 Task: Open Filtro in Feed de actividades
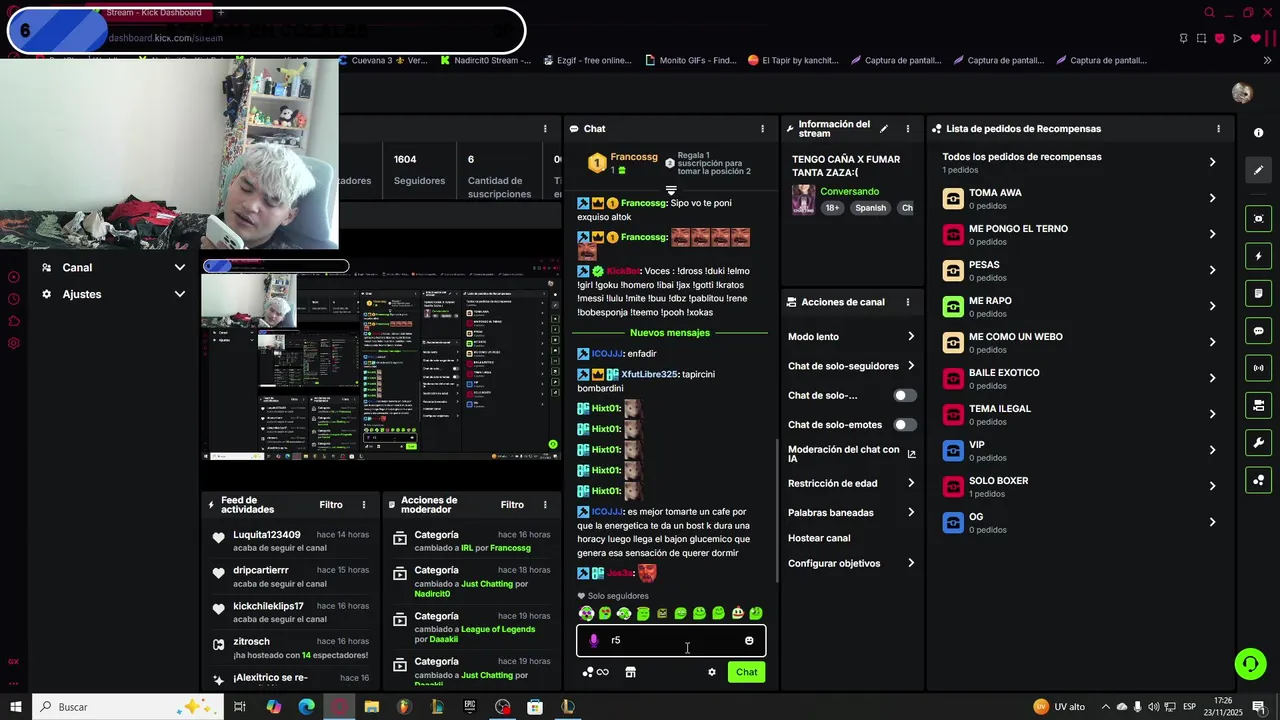click(331, 505)
